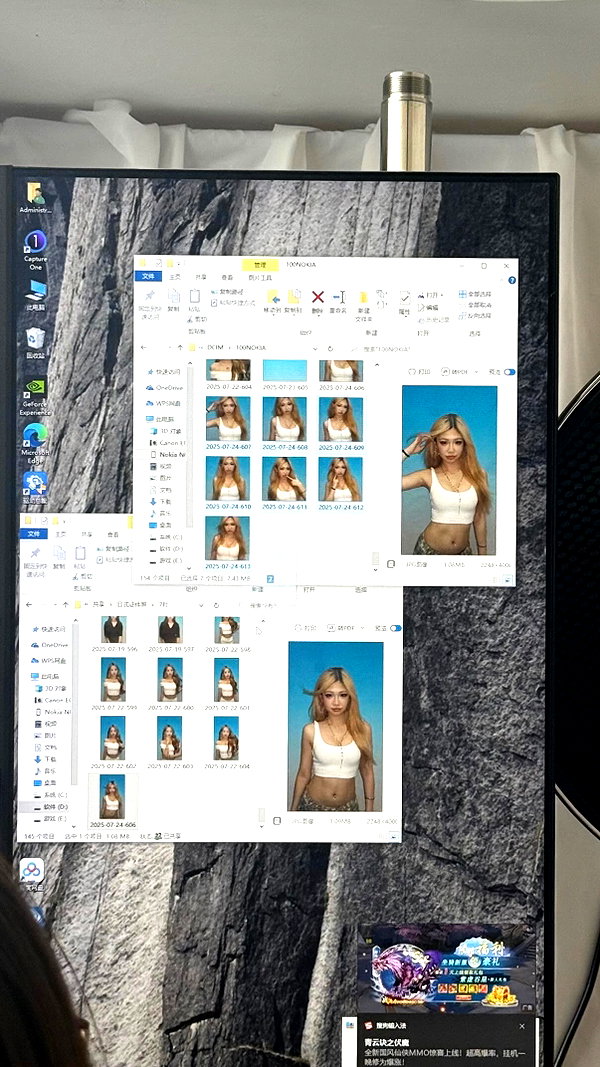
Task: Expand the 转PDF dropdown arrow in 100NOKIA window
Action: point(476,372)
